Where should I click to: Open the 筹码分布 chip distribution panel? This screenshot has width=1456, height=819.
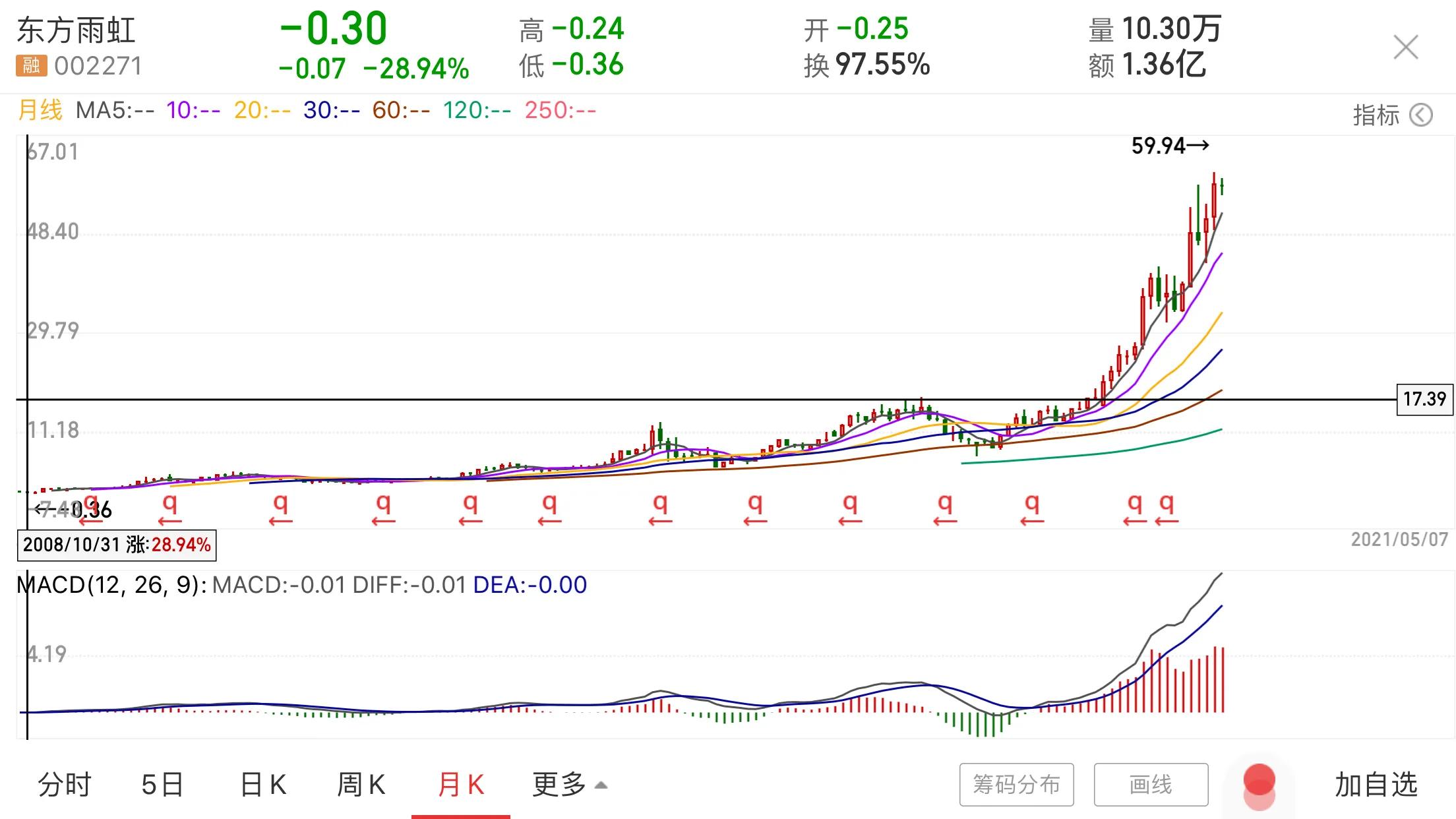coord(1017,785)
